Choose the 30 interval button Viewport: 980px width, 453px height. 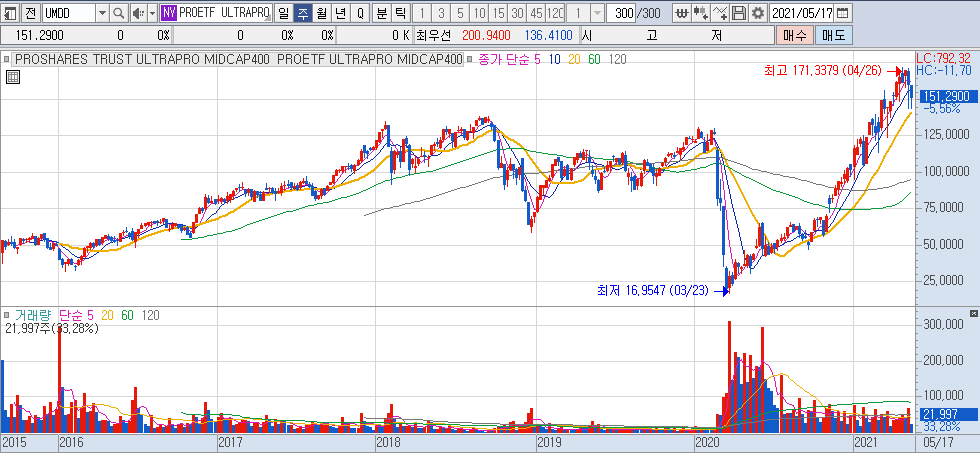(x=516, y=12)
